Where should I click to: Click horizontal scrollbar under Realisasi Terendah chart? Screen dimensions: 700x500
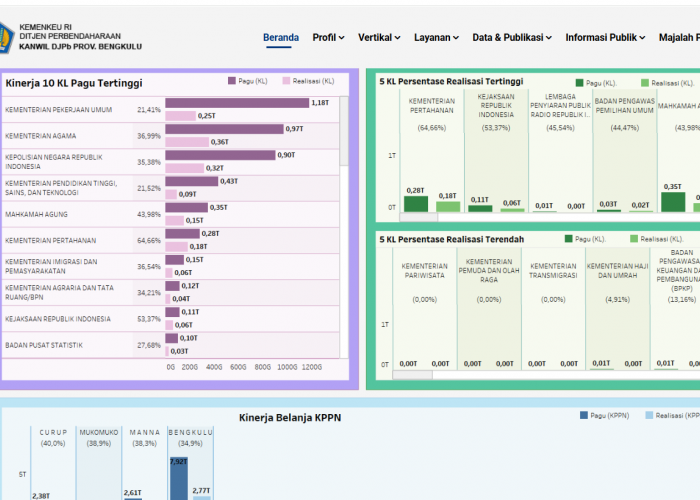pos(412,375)
